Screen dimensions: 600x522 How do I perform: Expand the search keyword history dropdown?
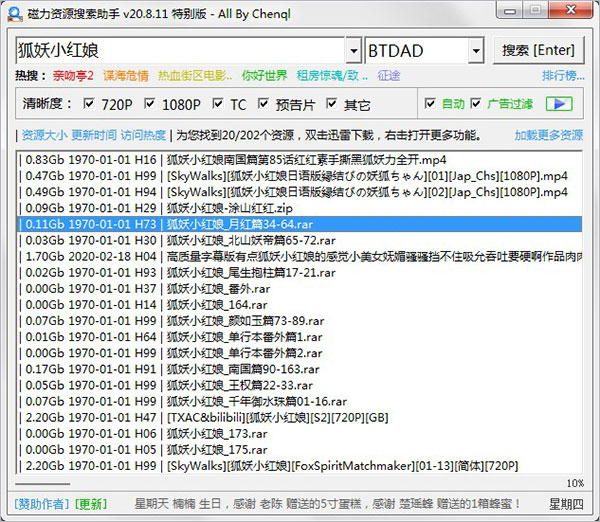point(354,51)
